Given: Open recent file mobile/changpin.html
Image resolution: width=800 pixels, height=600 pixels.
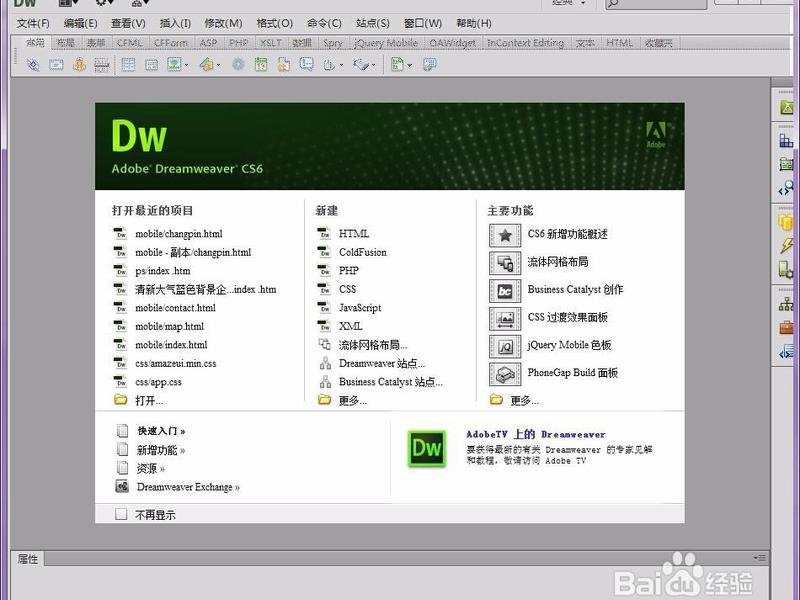Looking at the screenshot, I should [179, 234].
